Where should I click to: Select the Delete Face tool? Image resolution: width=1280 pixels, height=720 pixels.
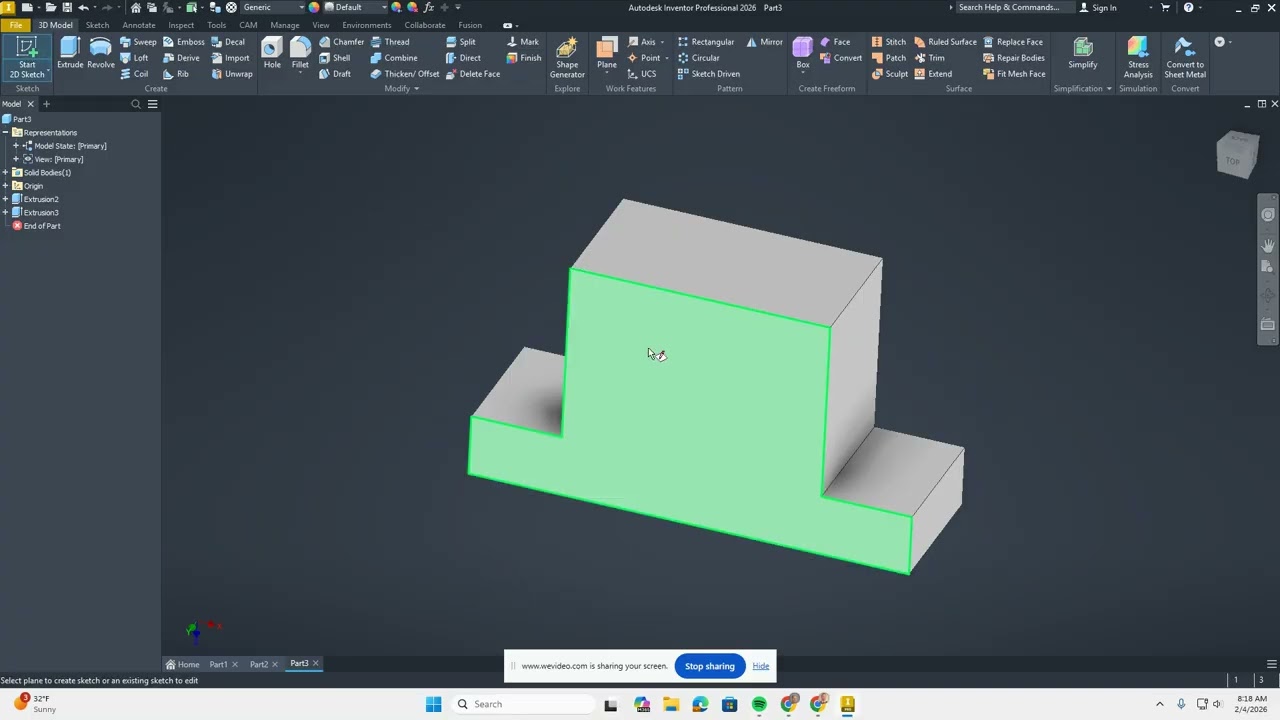click(472, 74)
